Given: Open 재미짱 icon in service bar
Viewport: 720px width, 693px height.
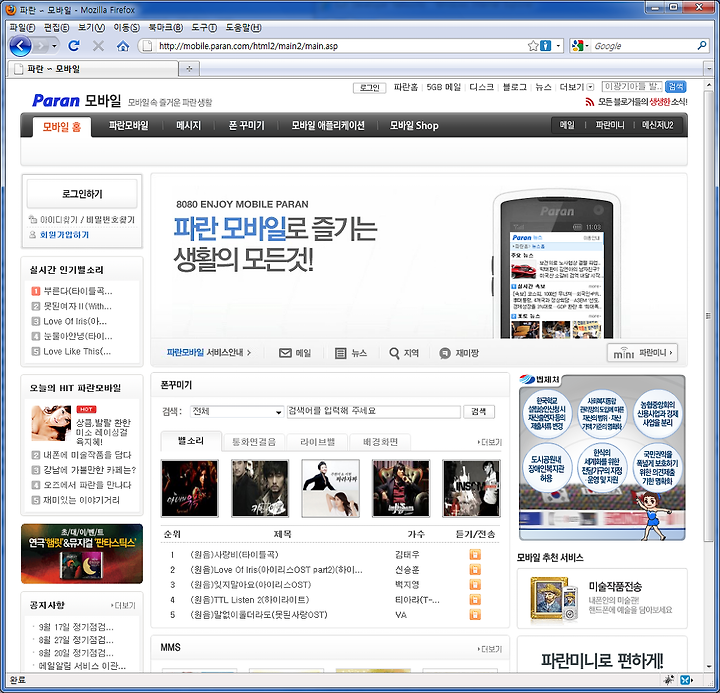Looking at the screenshot, I should tap(445, 353).
